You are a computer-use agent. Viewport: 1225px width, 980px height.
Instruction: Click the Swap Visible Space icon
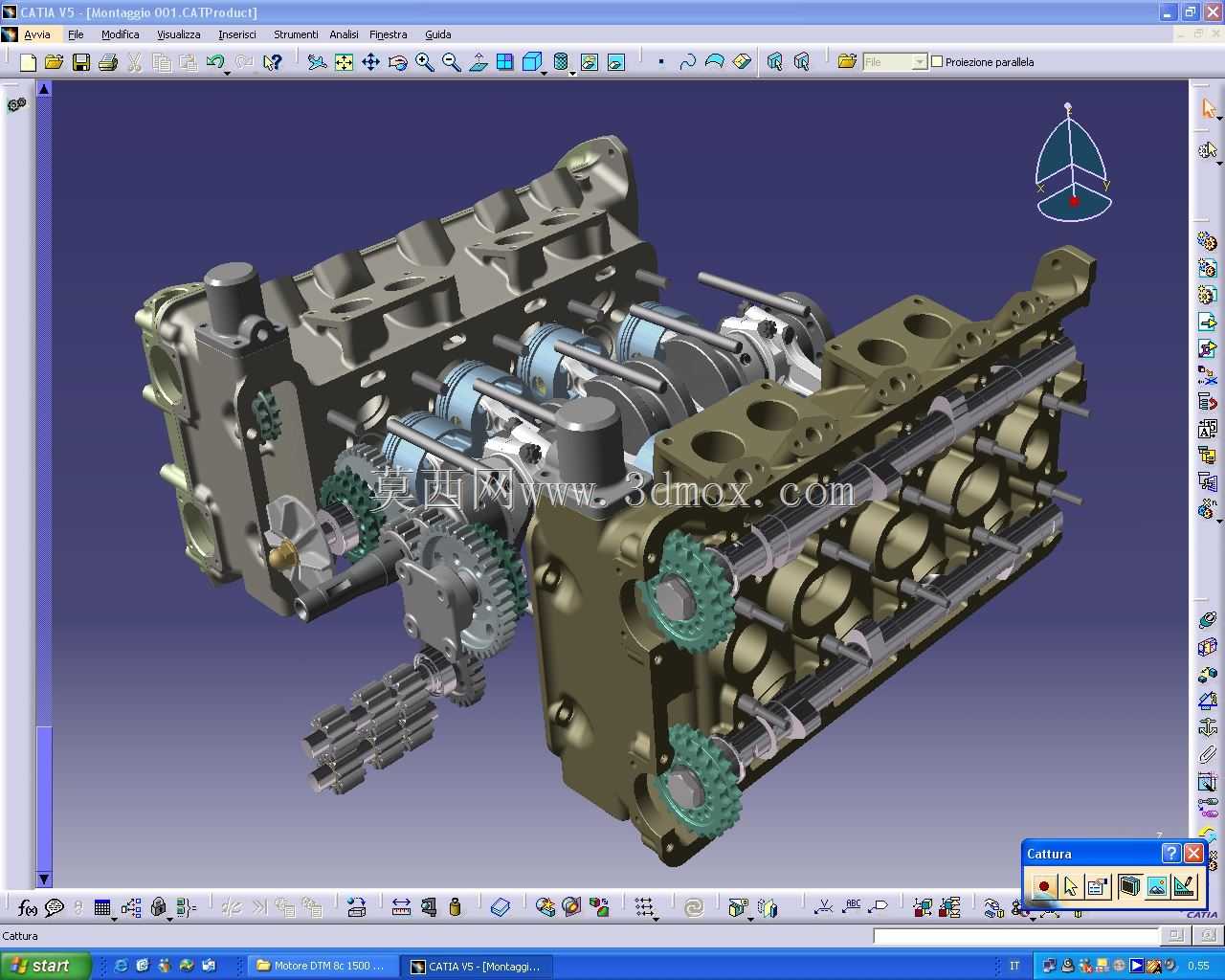[x=616, y=62]
